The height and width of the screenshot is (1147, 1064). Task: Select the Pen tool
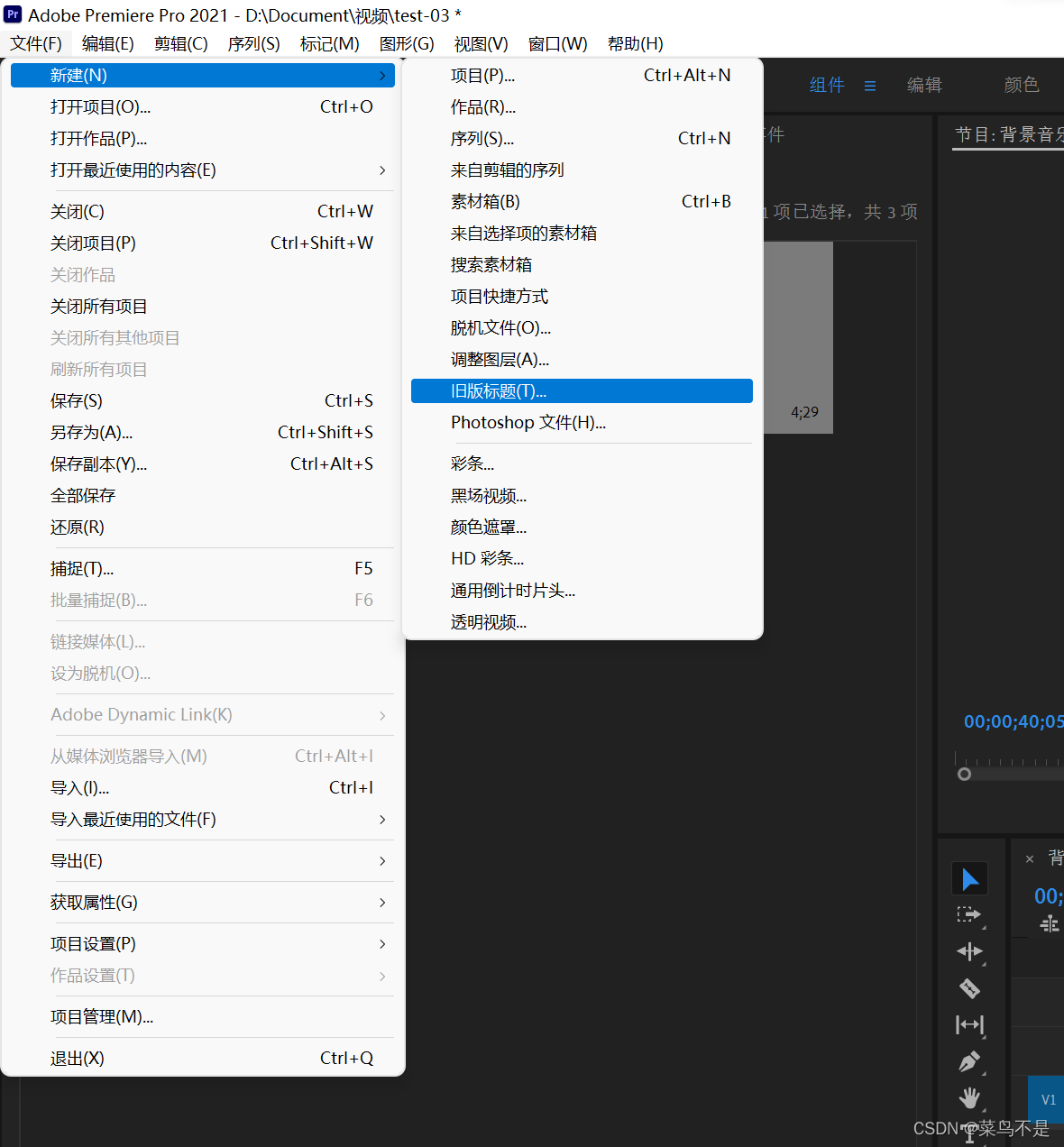tap(969, 1061)
